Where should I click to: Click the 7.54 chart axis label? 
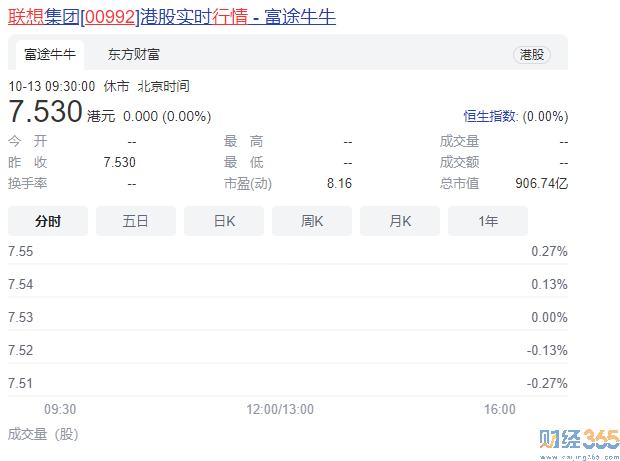[x=21, y=284]
